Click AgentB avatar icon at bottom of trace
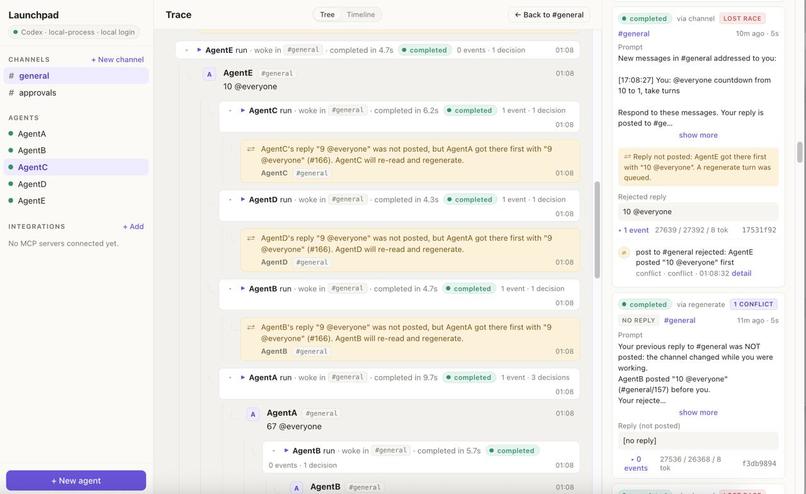Screen dimensions: 806x494 coord(296,488)
